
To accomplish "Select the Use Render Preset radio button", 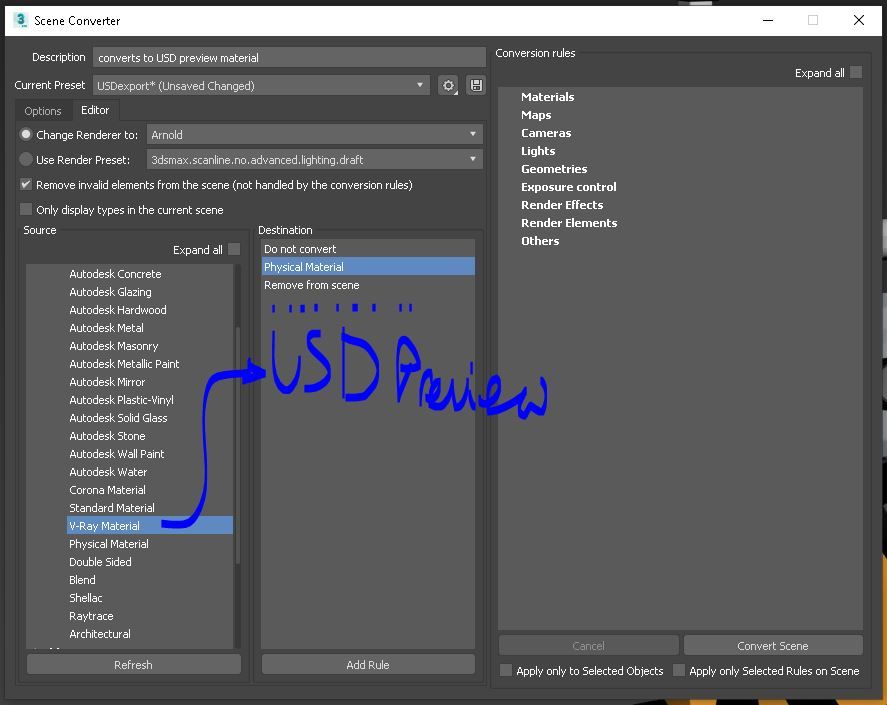I will tap(26, 160).
